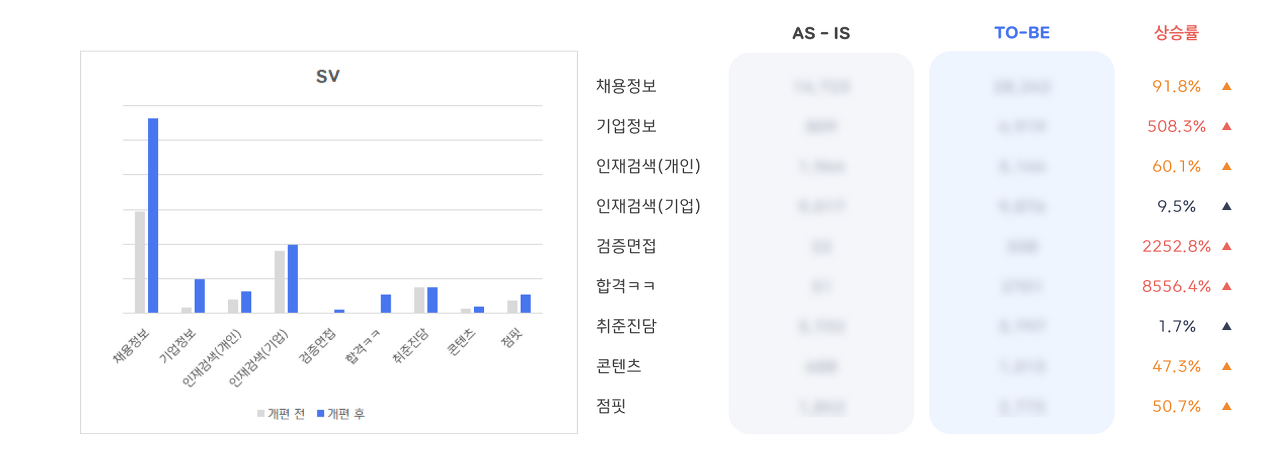This screenshot has height=456, width=1280.
Task: Click the tall blue 채용정보 bar
Action: [153, 215]
